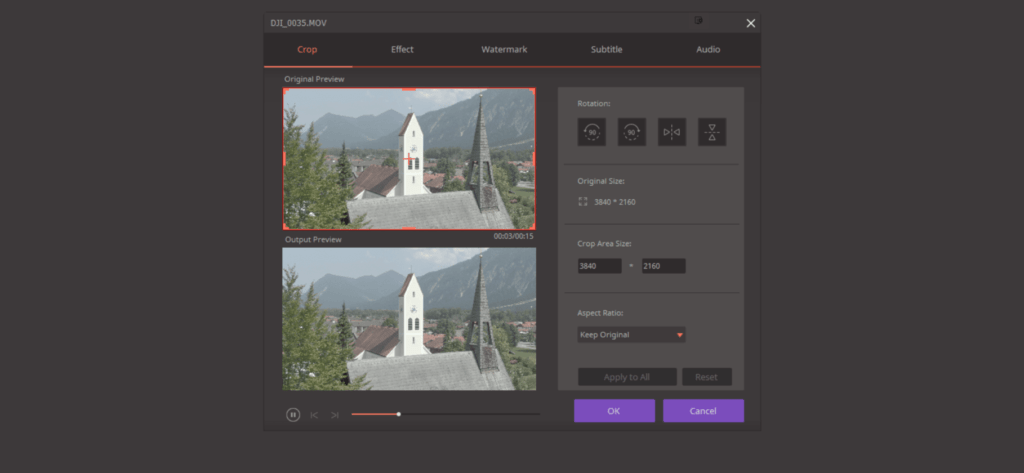Click the crop center crosshair marker

point(409,158)
